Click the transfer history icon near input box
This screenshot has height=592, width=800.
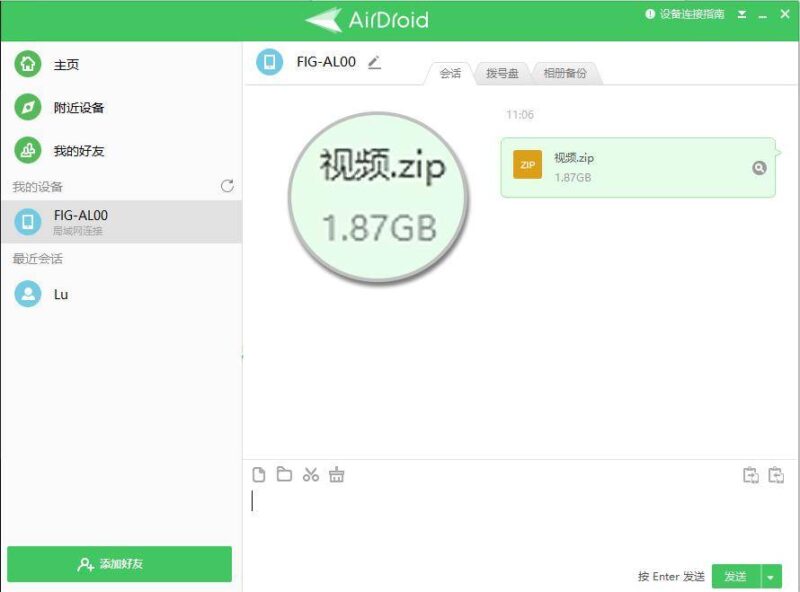(x=748, y=475)
